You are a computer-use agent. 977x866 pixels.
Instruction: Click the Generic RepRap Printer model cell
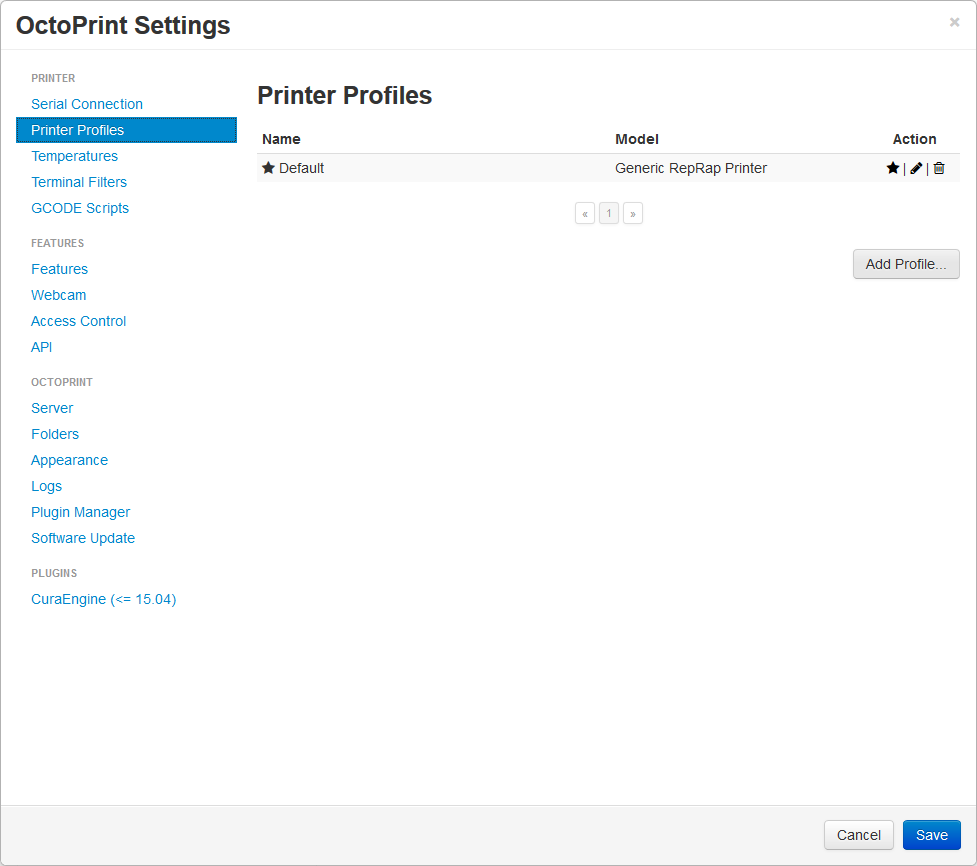tap(690, 168)
